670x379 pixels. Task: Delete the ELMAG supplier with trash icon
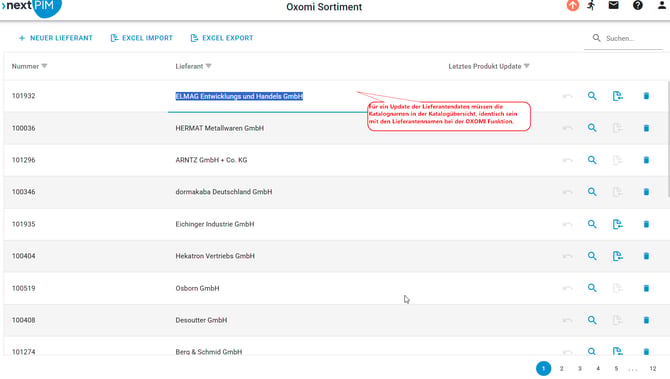pyautogui.click(x=646, y=96)
